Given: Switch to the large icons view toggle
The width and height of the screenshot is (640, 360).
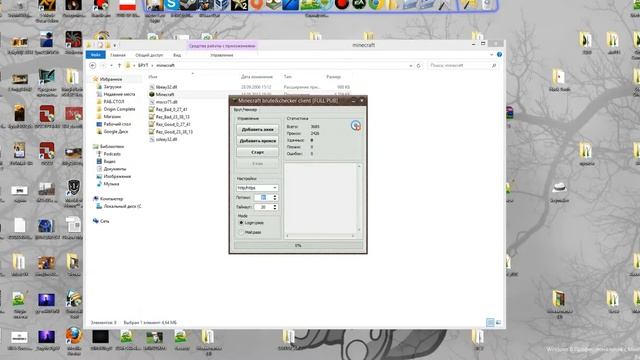Looking at the screenshot, I should point(498,322).
